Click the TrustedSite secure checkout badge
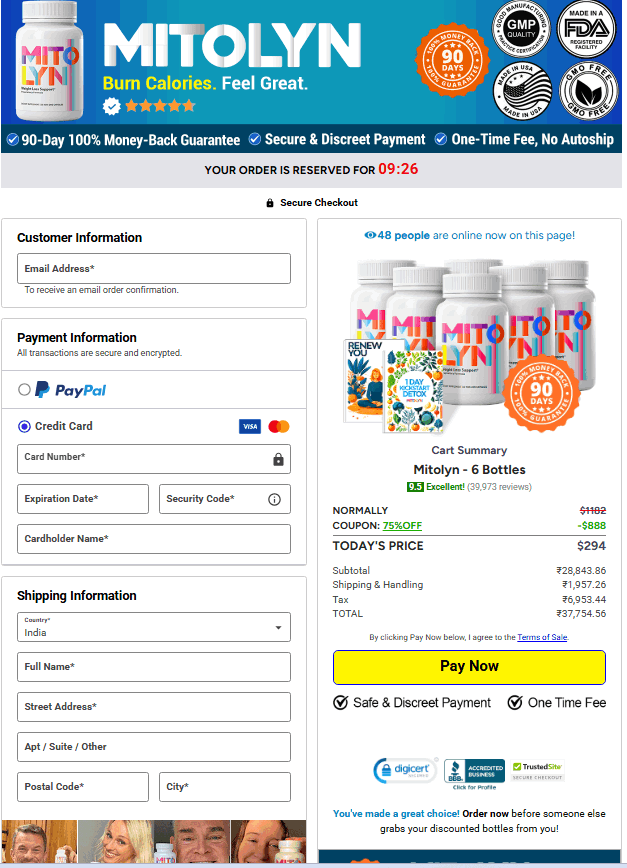This screenshot has height=868, width=627. (537, 771)
